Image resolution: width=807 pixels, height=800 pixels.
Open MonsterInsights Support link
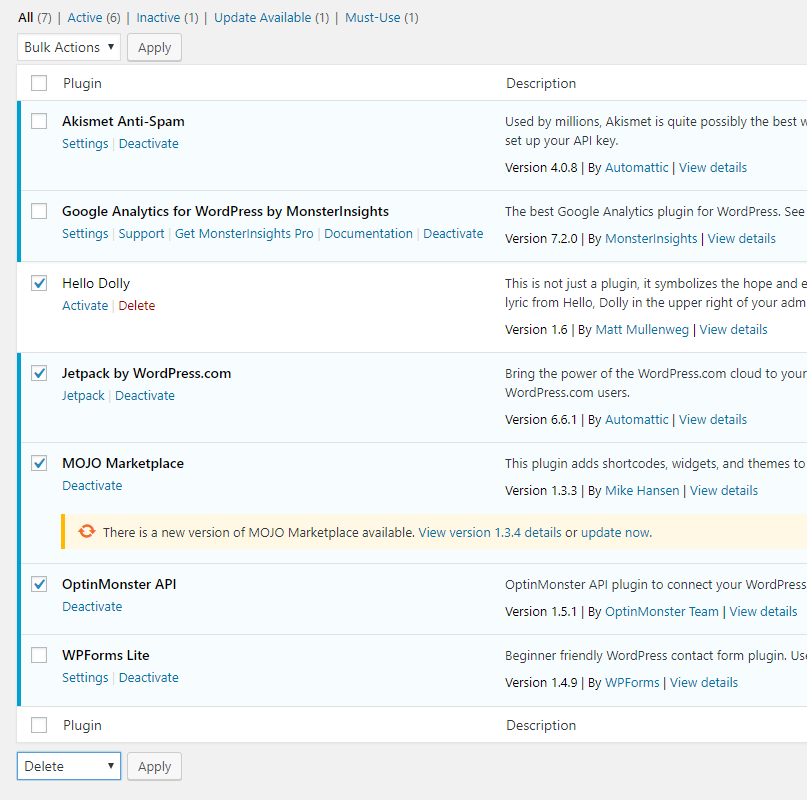tap(142, 234)
